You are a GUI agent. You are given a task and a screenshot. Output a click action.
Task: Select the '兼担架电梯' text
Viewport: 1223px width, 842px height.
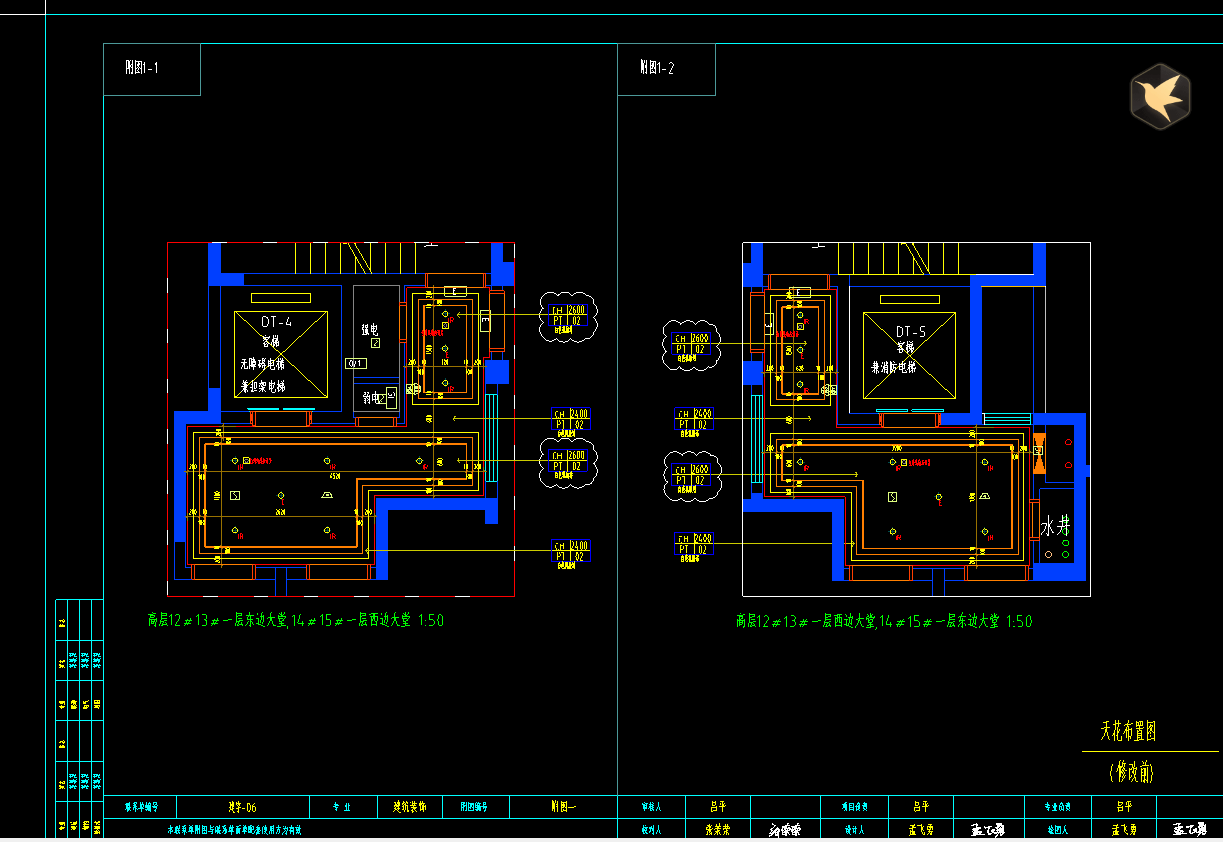(x=262, y=386)
